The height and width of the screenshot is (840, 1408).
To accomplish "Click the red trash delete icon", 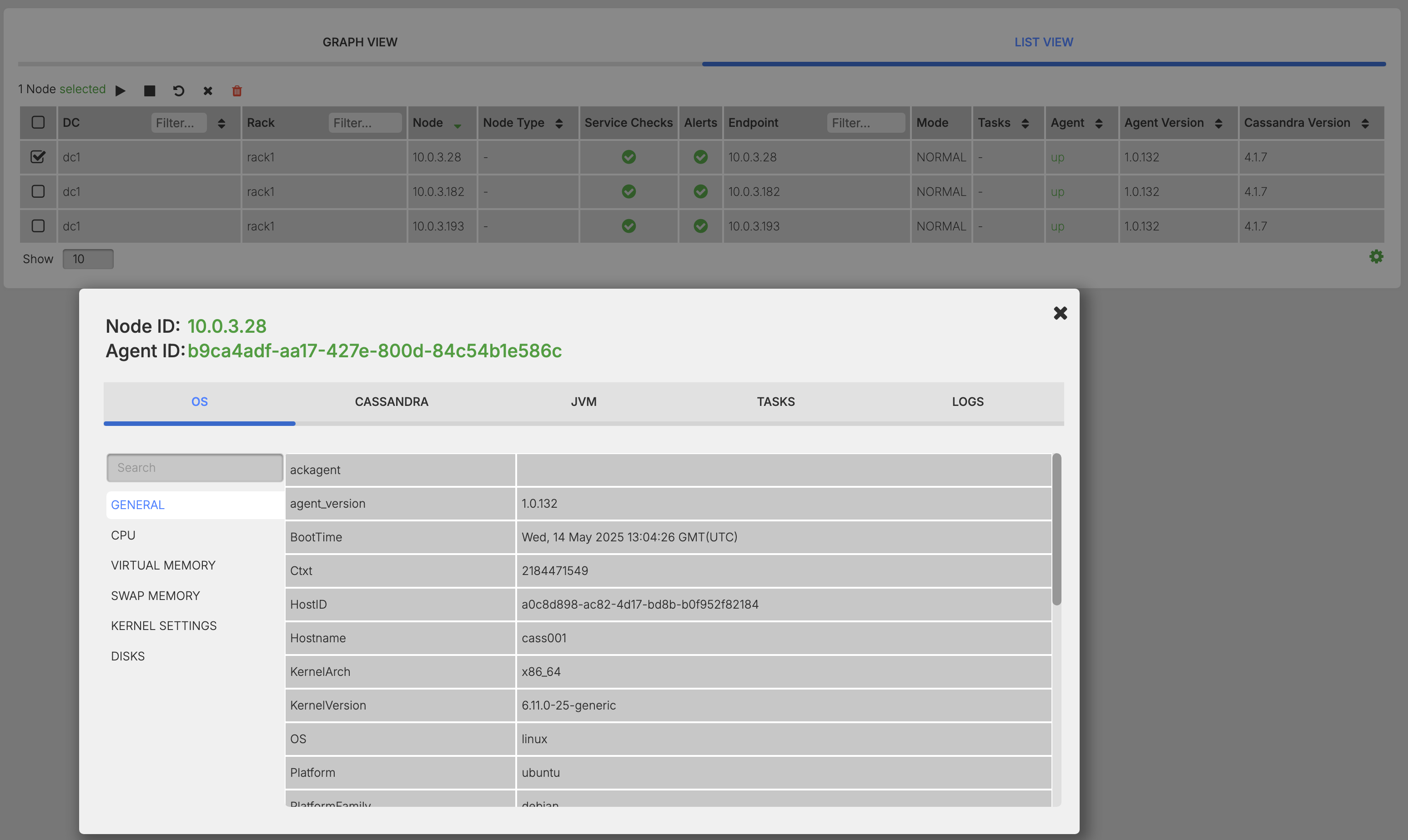I will coord(236,90).
